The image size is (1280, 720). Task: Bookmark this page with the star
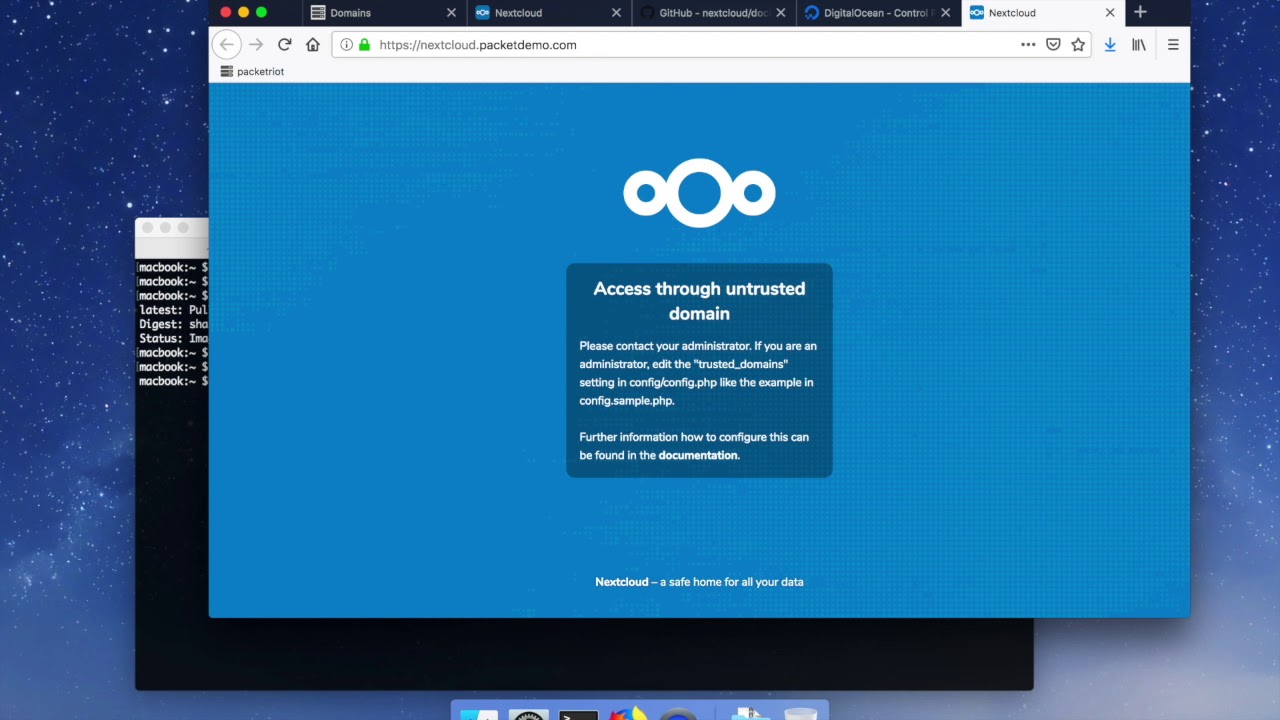click(x=1078, y=45)
